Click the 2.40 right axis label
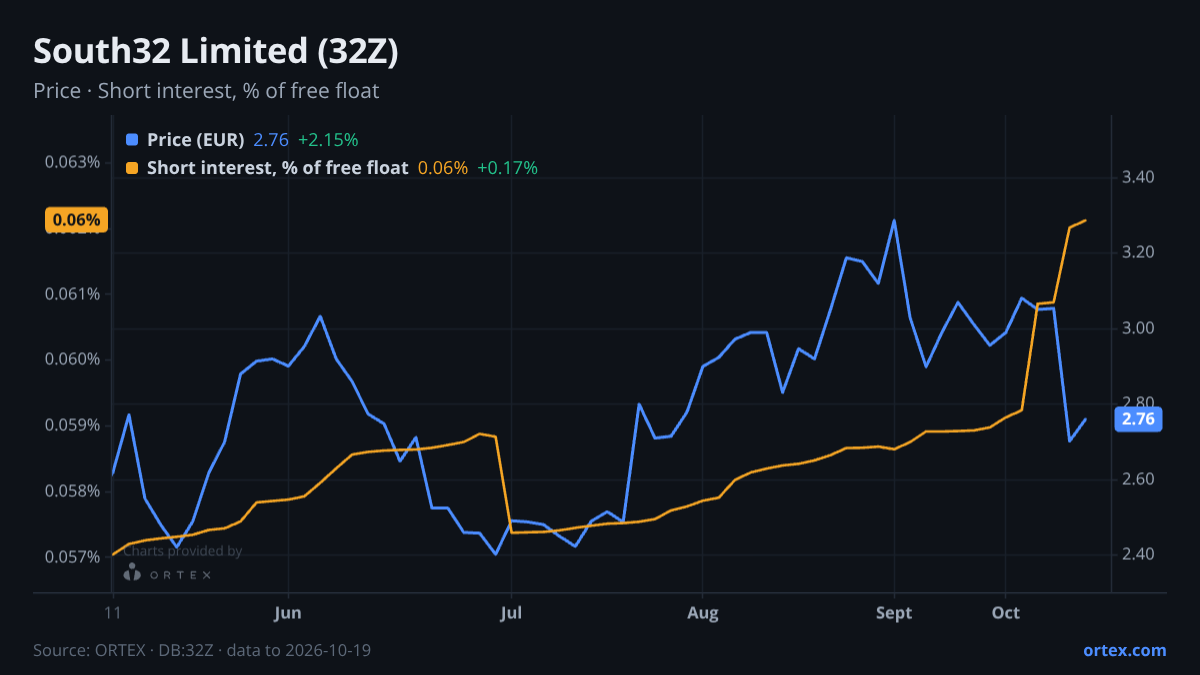The width and height of the screenshot is (1200, 675). (x=1139, y=554)
